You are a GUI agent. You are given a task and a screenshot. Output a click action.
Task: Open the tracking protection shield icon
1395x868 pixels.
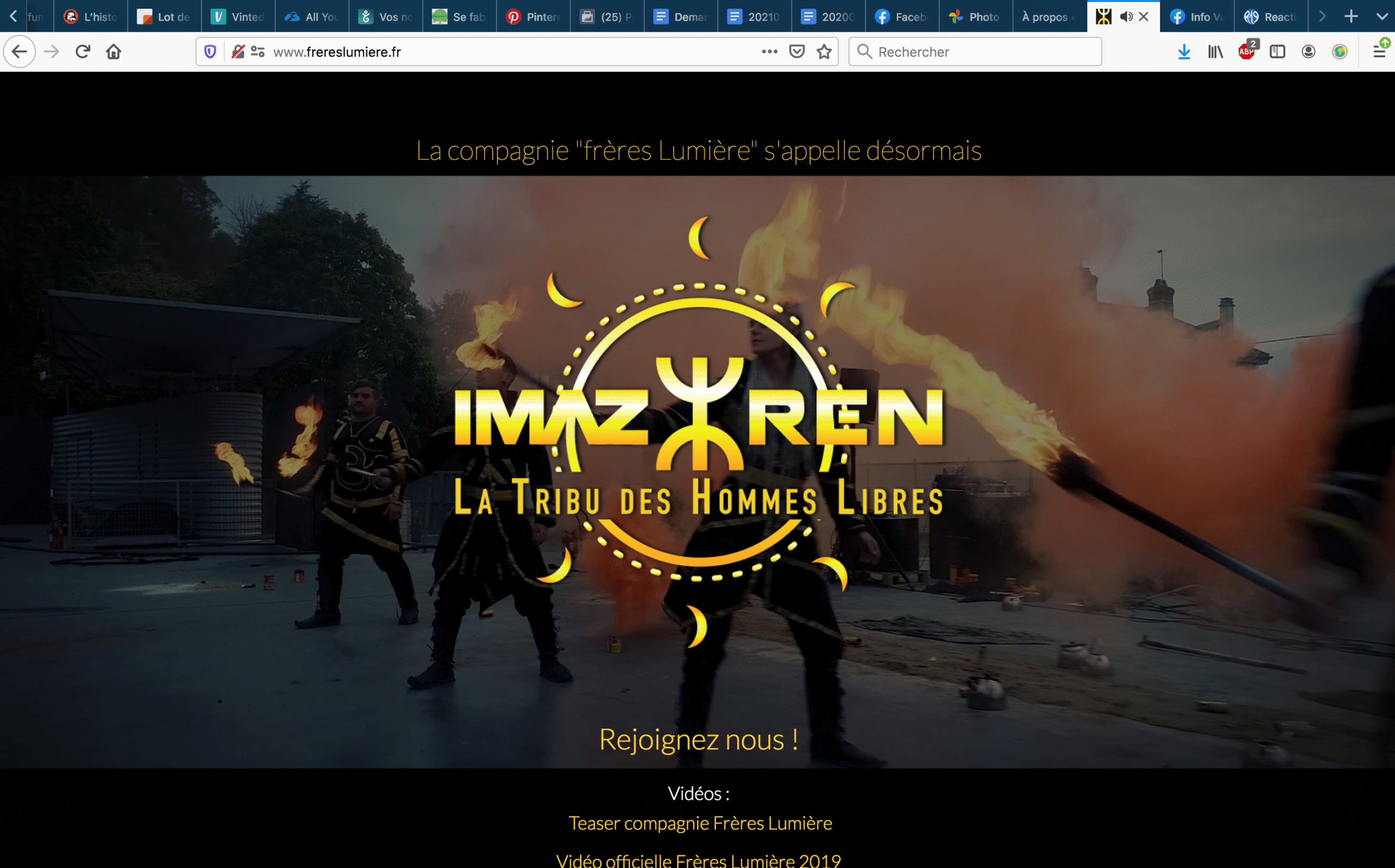coord(210,52)
